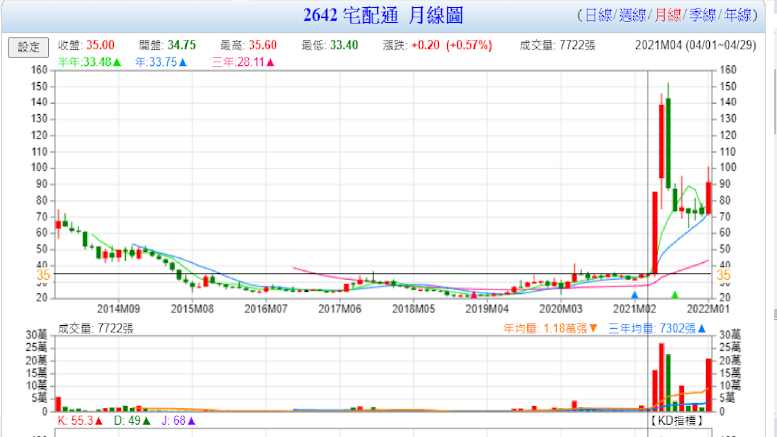Click the 開盤 34.75 opening price value
777x437 pixels.
click(181, 45)
